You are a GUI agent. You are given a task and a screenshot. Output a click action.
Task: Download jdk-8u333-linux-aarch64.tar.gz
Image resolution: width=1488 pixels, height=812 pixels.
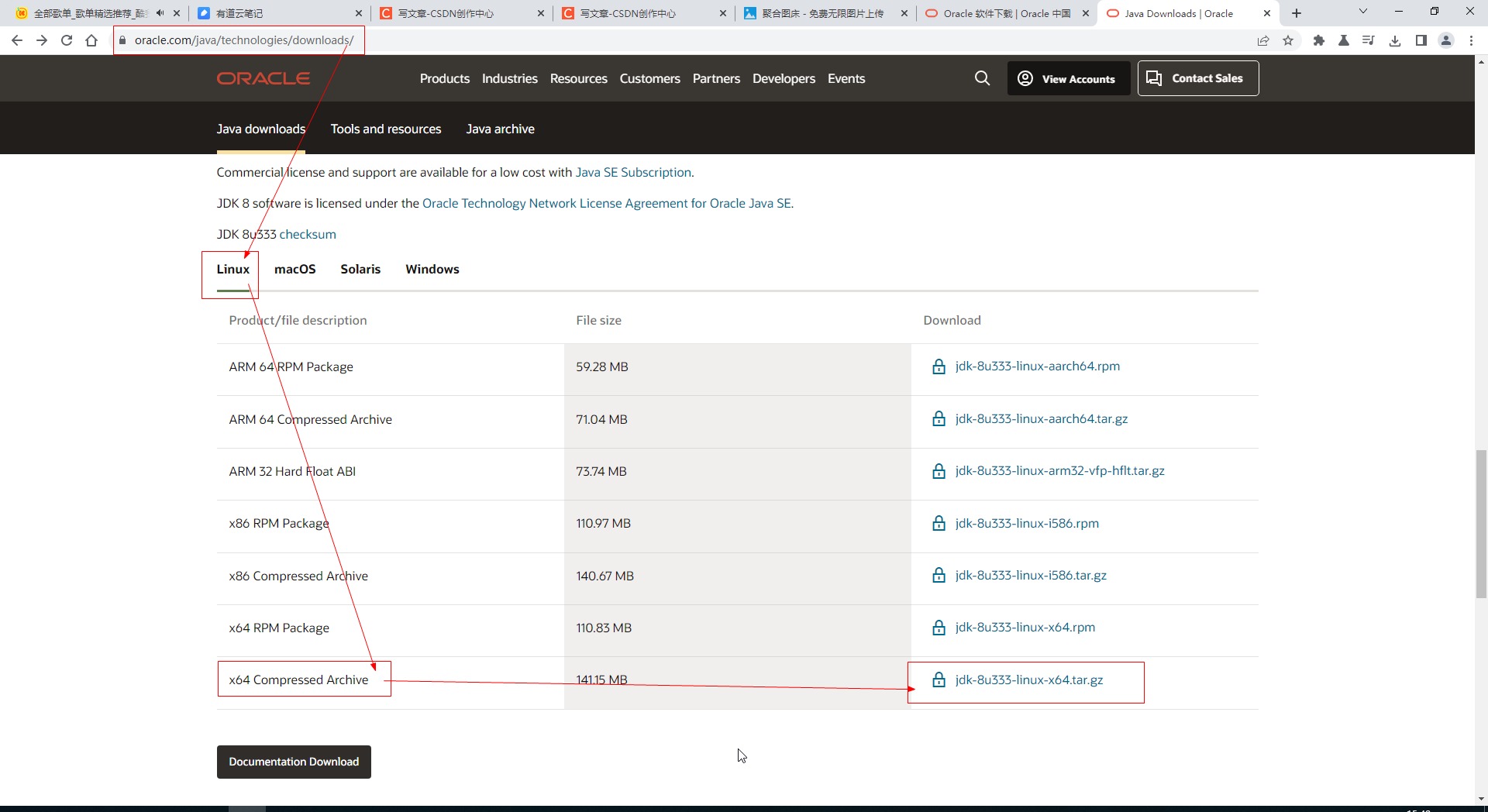click(1041, 418)
